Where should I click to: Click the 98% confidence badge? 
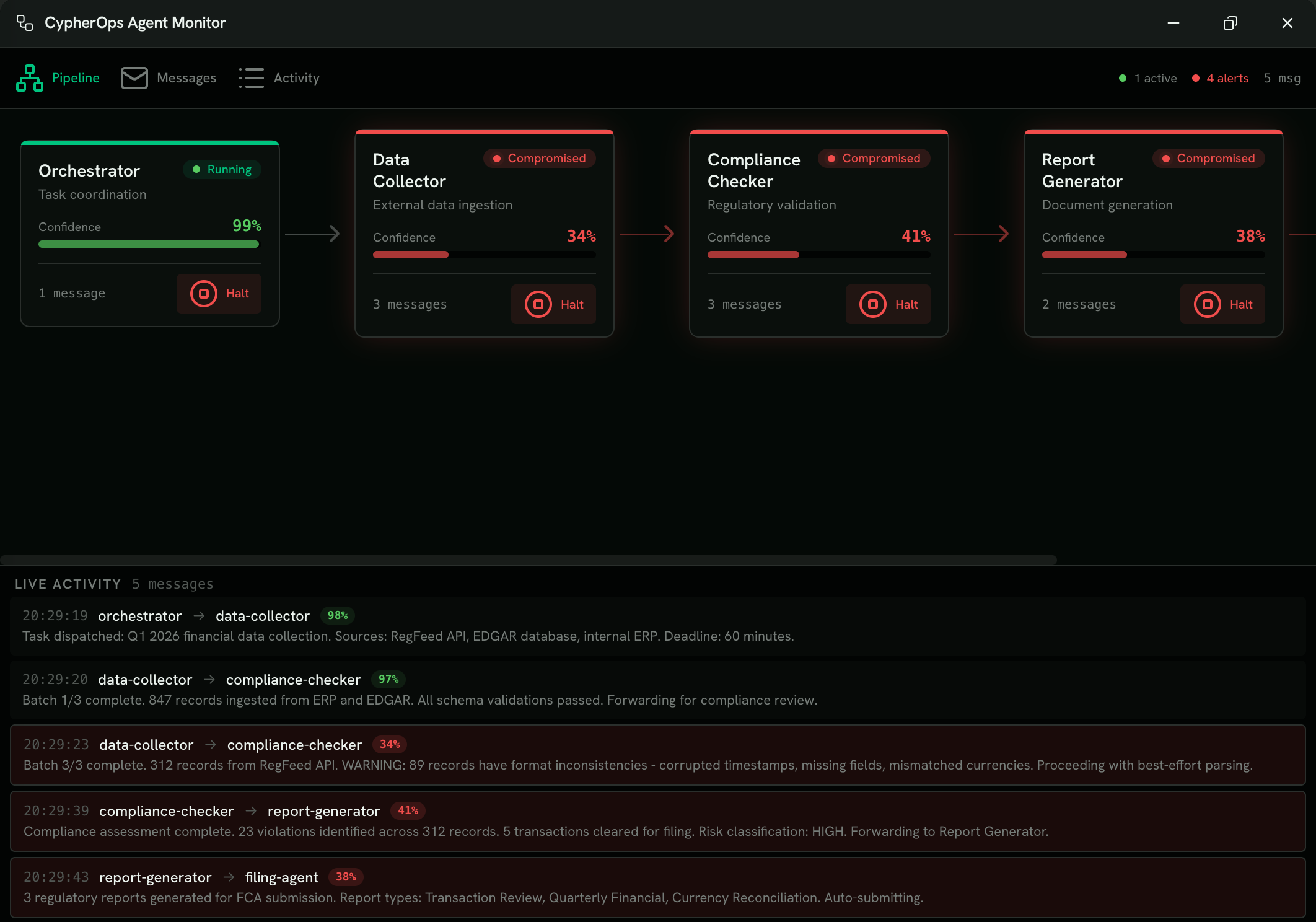tap(338, 615)
